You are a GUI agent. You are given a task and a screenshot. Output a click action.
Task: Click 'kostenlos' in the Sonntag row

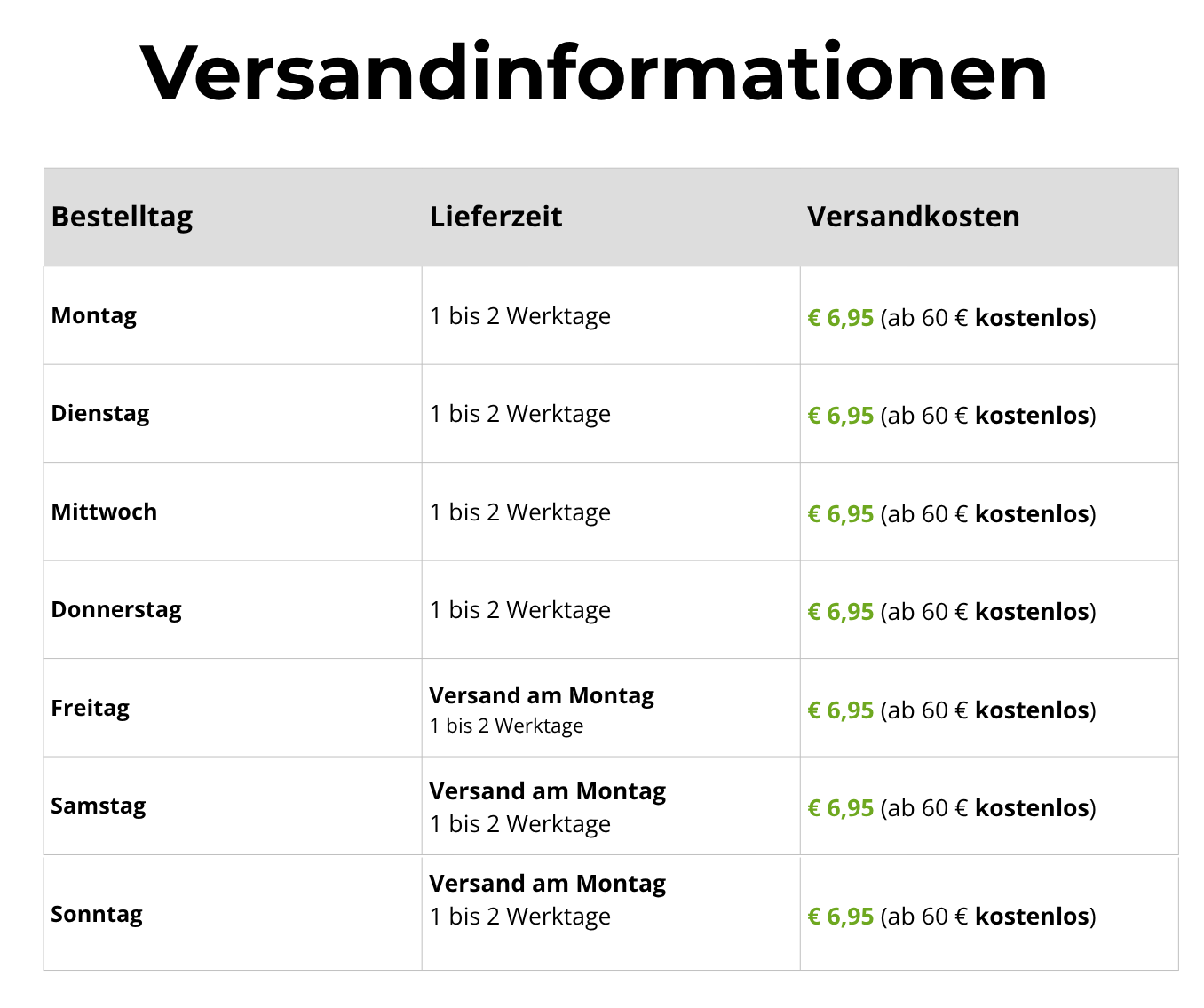click(x=1032, y=917)
